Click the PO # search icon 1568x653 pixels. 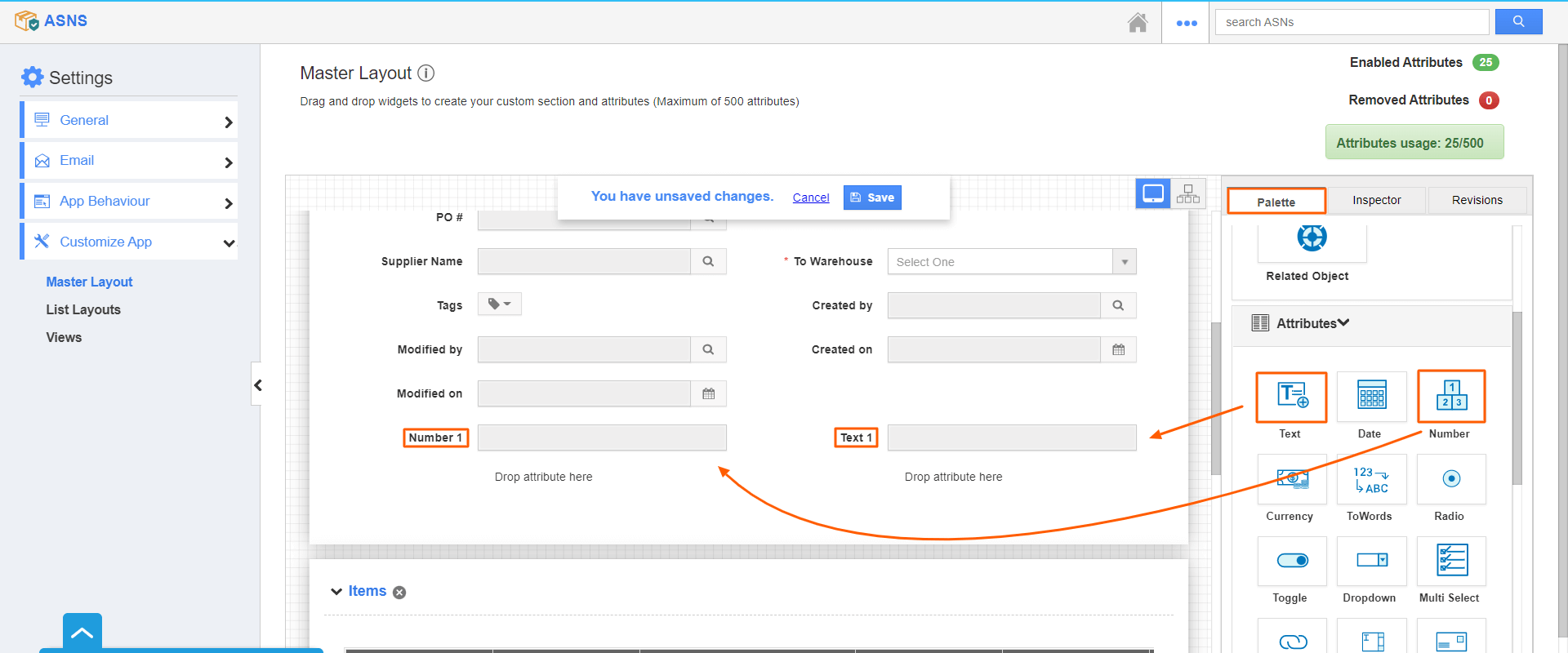(x=708, y=219)
